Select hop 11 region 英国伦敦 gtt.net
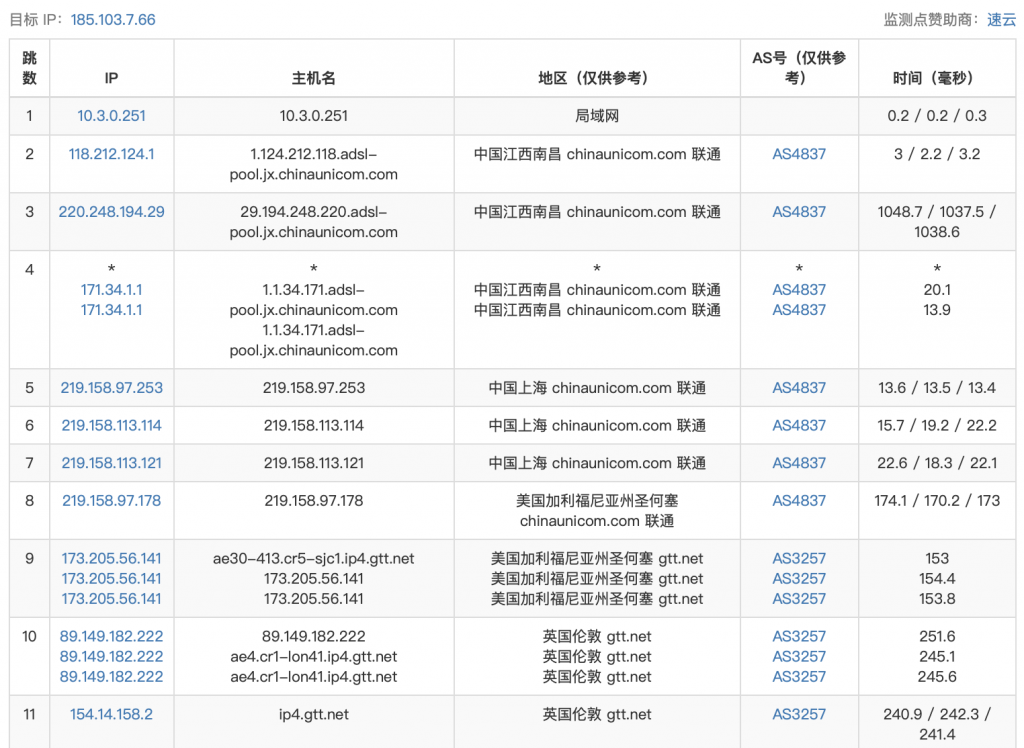The height and width of the screenshot is (748, 1024). pyautogui.click(x=597, y=714)
